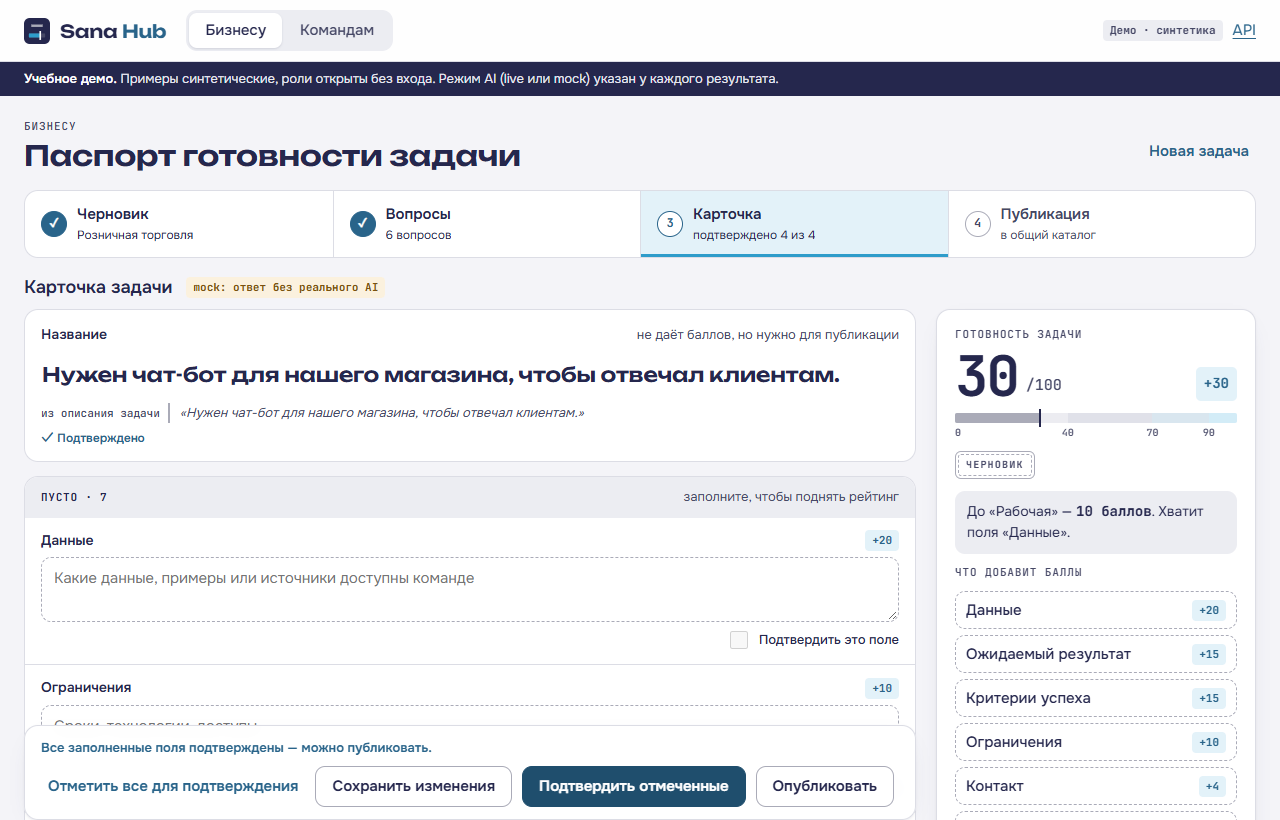Click the 'Демо · синтетика' badge
Viewport: 1280px width, 820px height.
[x=1163, y=30]
